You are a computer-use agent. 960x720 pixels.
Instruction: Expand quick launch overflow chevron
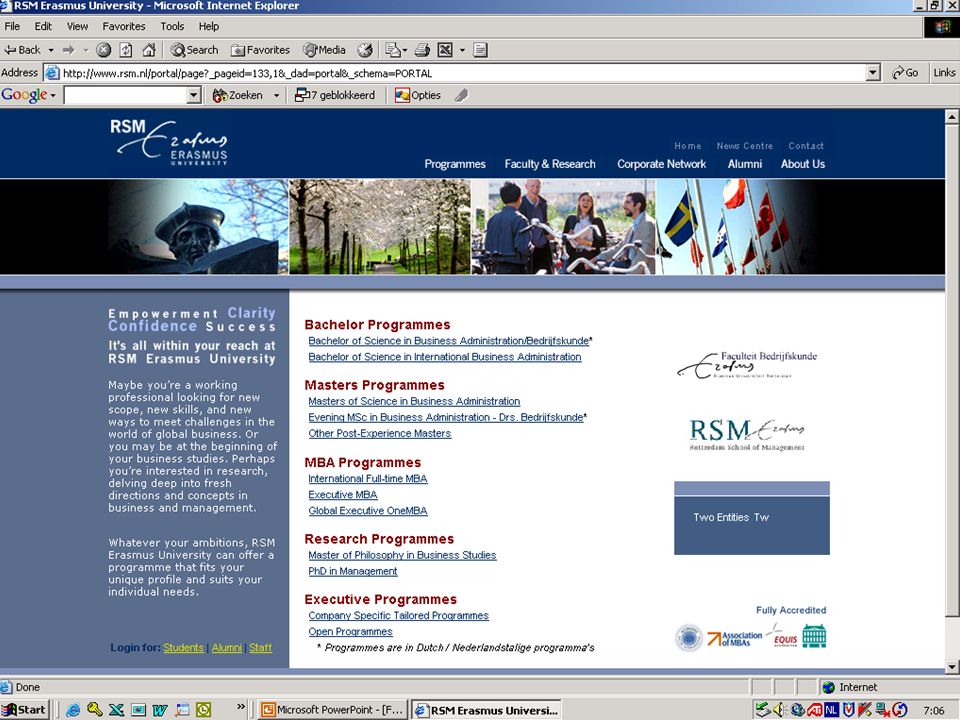[241, 707]
